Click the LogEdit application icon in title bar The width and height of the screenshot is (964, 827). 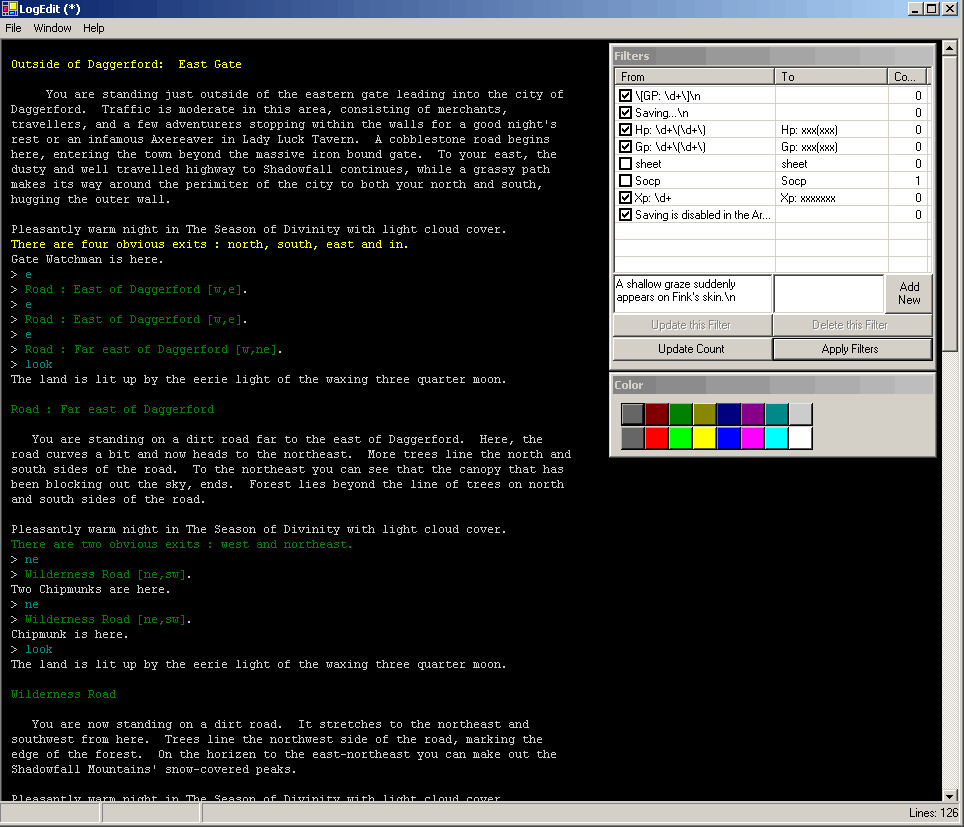pyautogui.click(x=9, y=9)
